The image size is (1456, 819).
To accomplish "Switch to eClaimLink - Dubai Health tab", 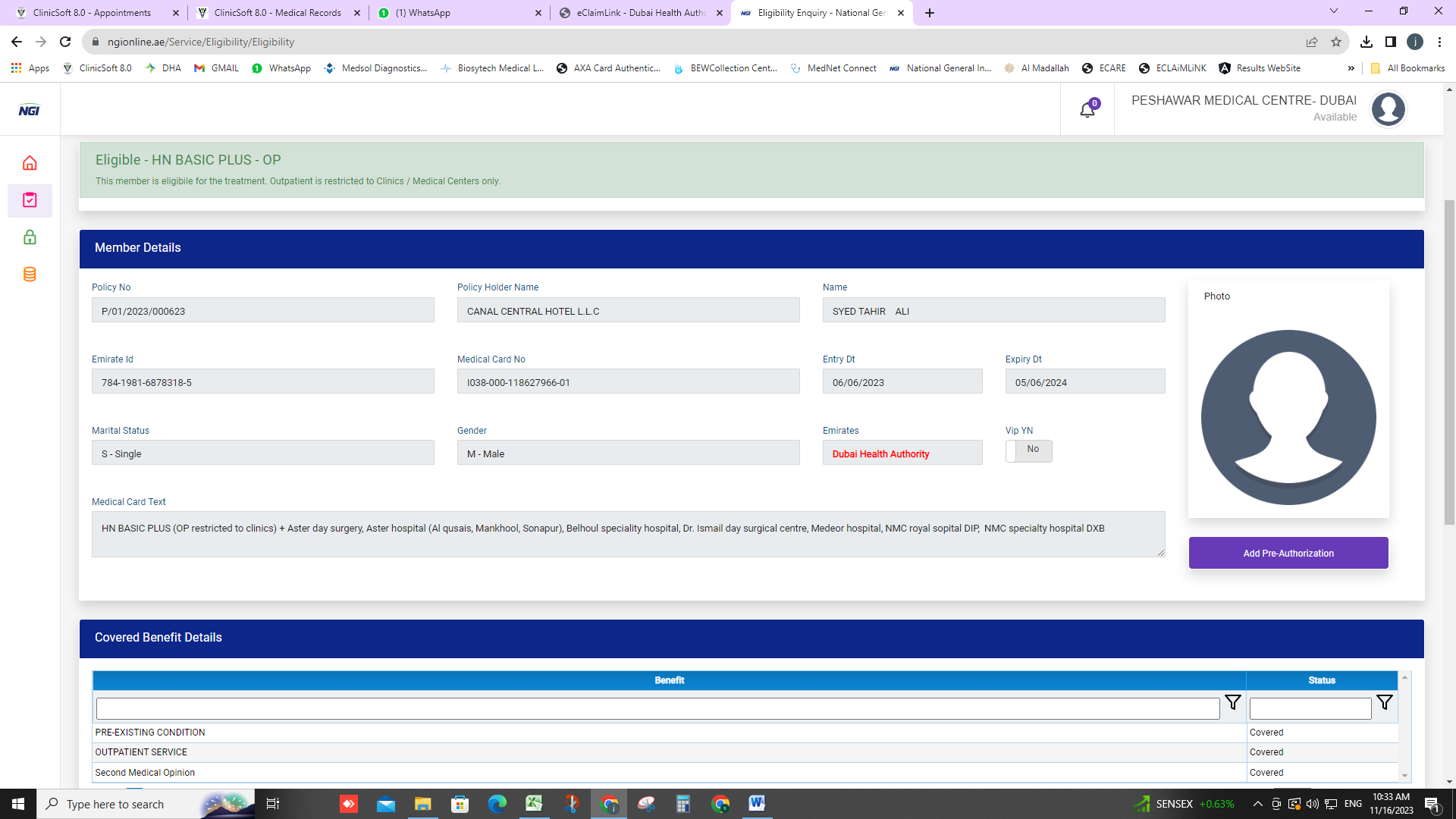I will pos(639,13).
